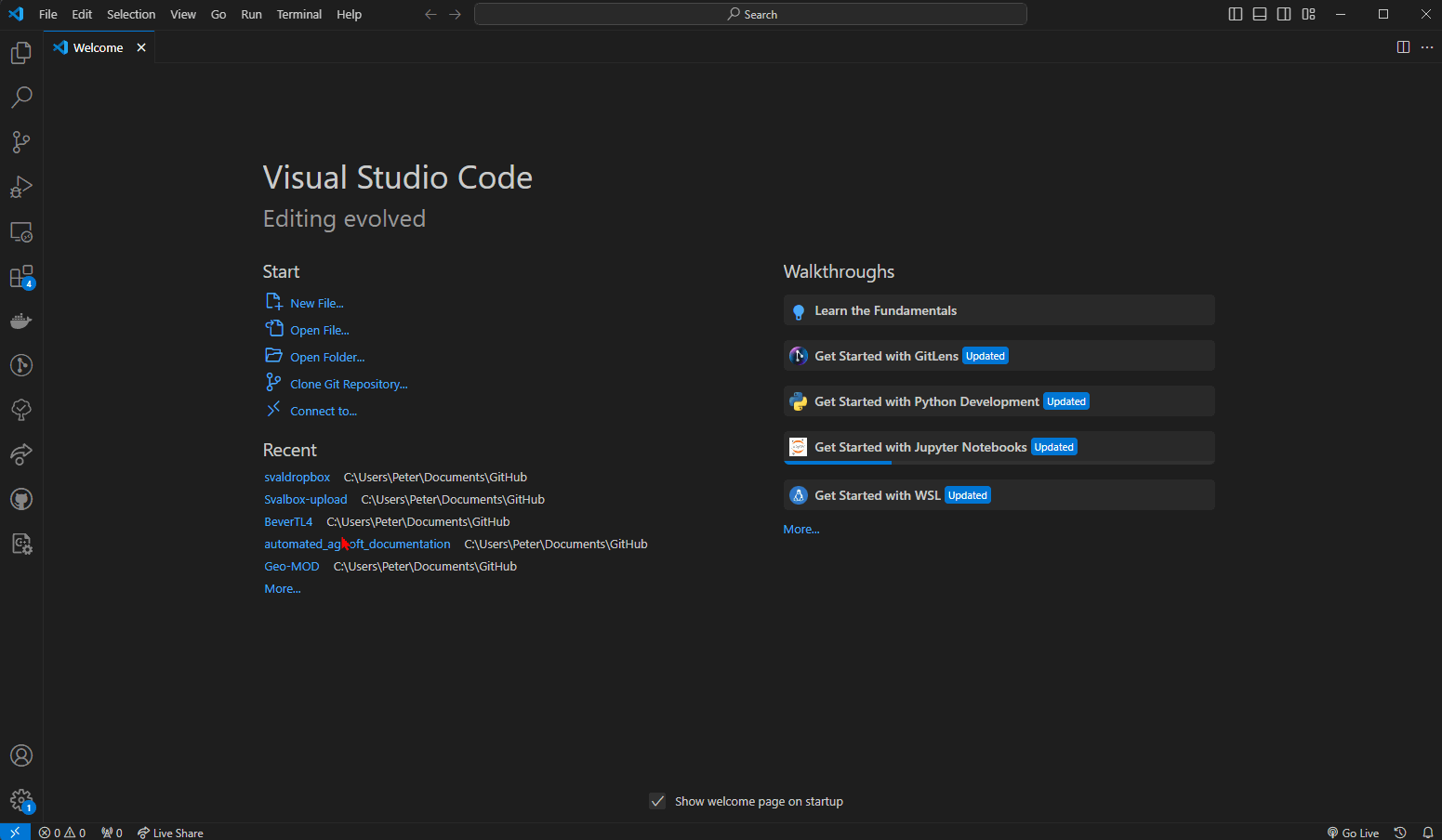
Task: Show more walkthroughs via More...
Action: [801, 529]
